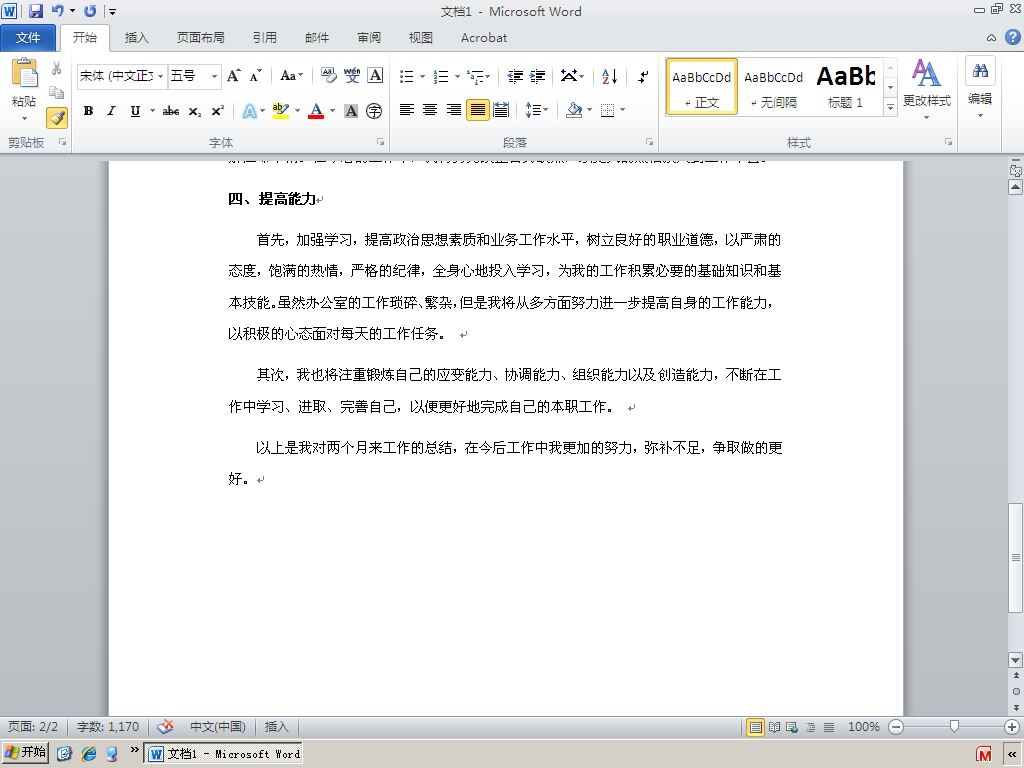Switch to the 插入 ribbon tab
The image size is (1024, 768).
pos(136,38)
